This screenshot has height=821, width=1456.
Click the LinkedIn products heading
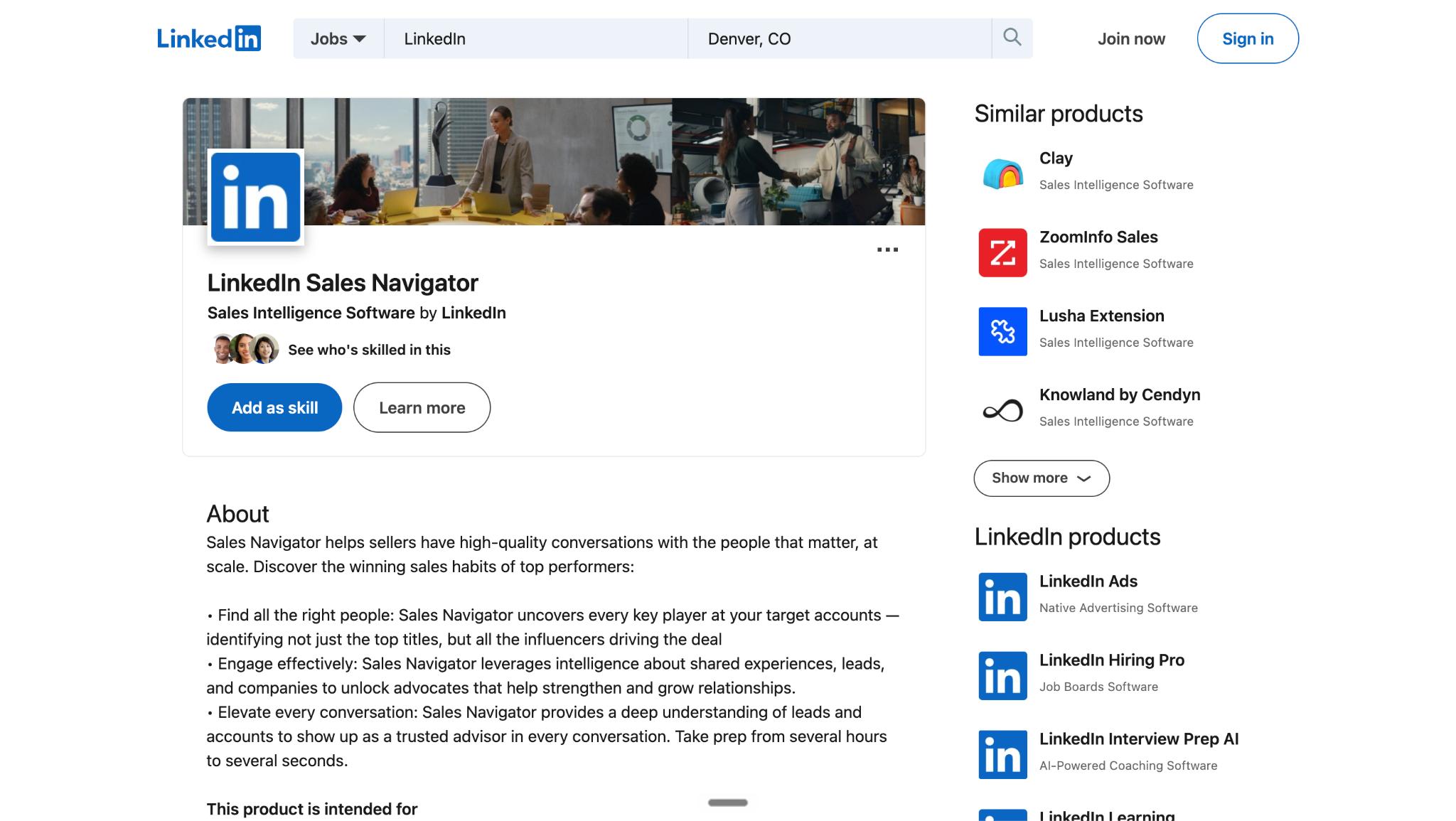(x=1067, y=537)
